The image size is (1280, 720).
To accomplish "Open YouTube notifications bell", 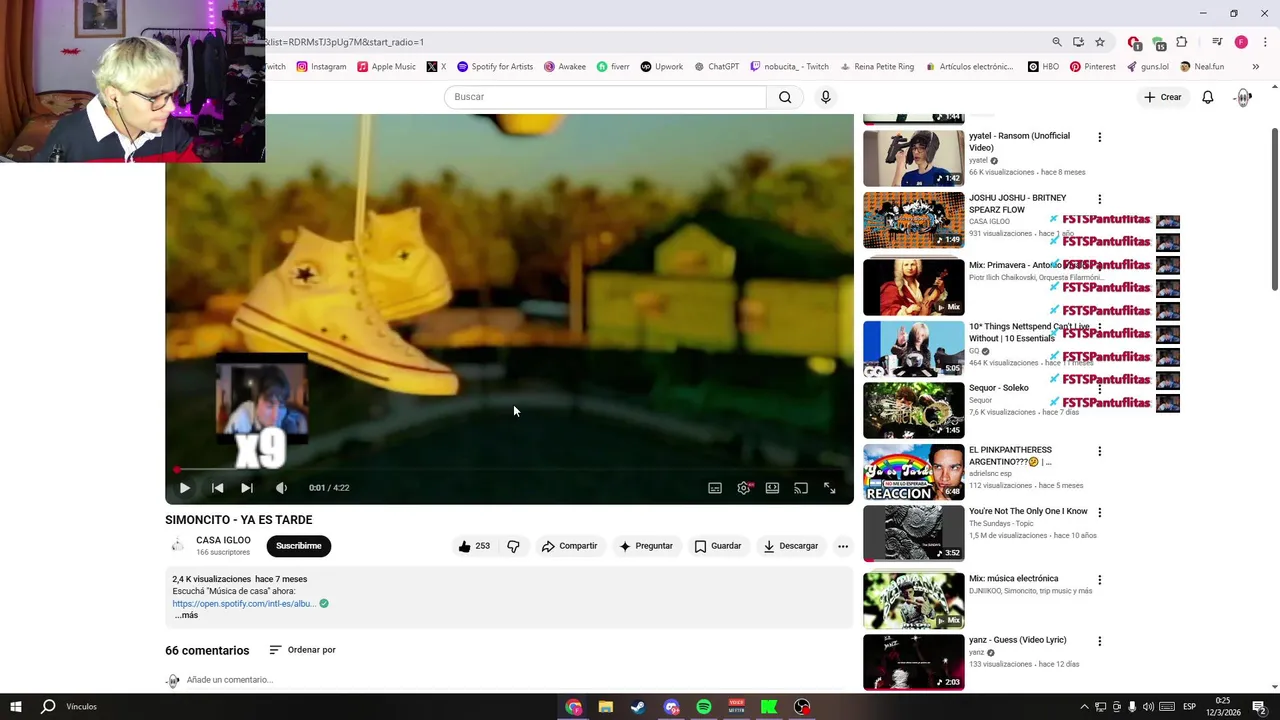I will tap(1208, 97).
